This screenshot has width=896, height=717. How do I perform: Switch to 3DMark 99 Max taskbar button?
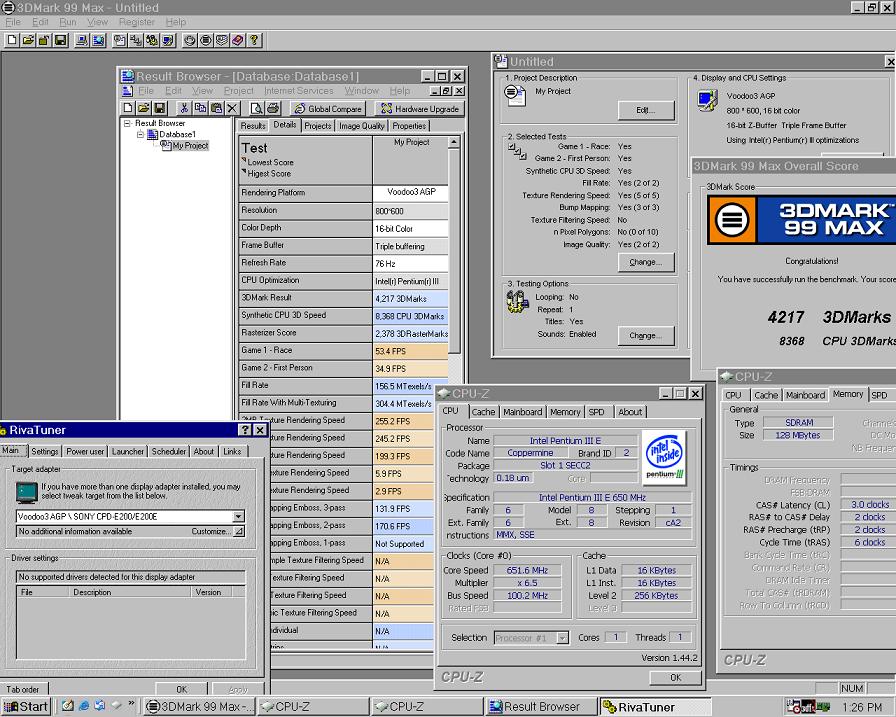point(199,707)
